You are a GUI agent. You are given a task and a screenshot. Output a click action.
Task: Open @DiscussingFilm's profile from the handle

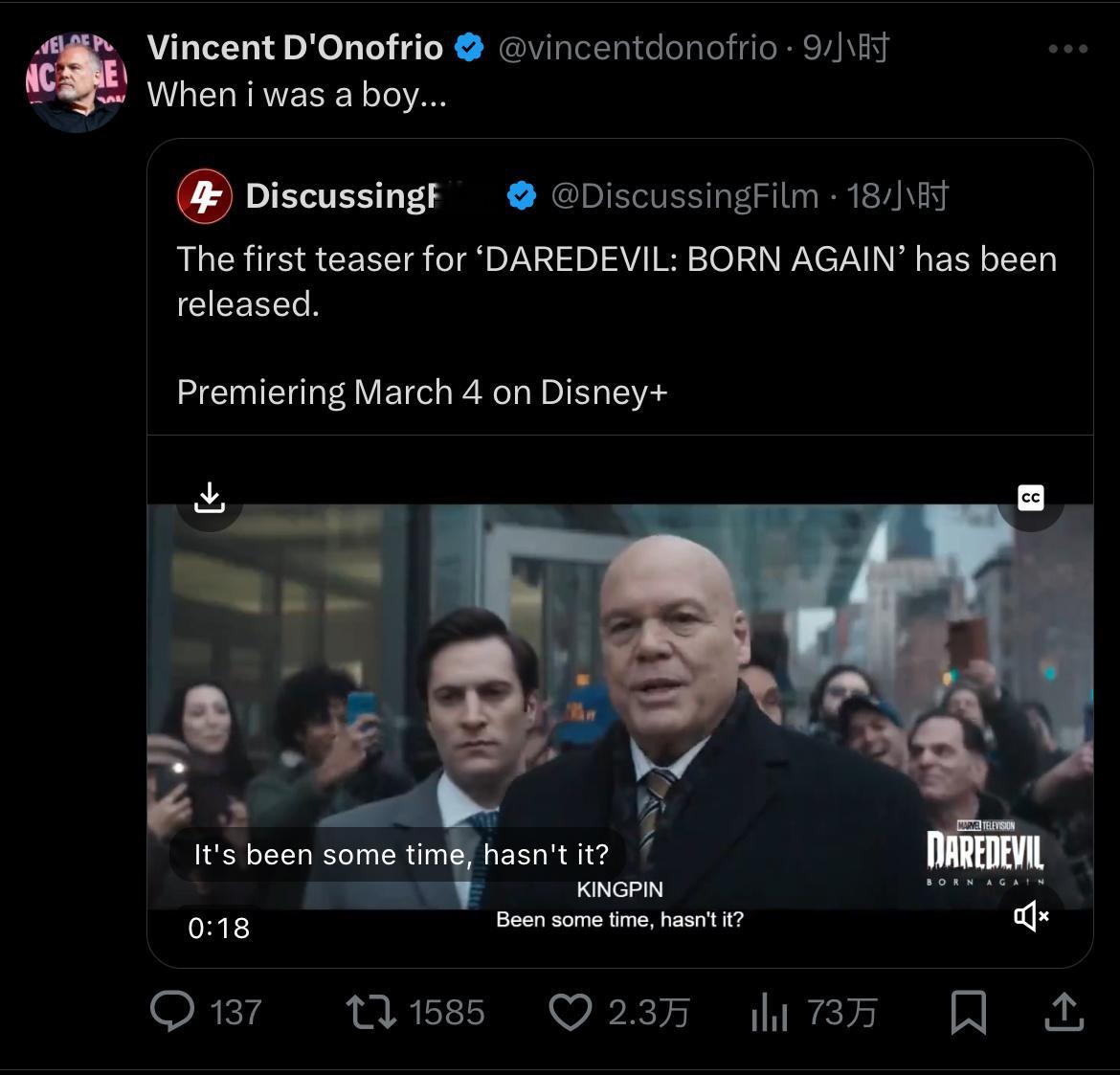point(684,195)
